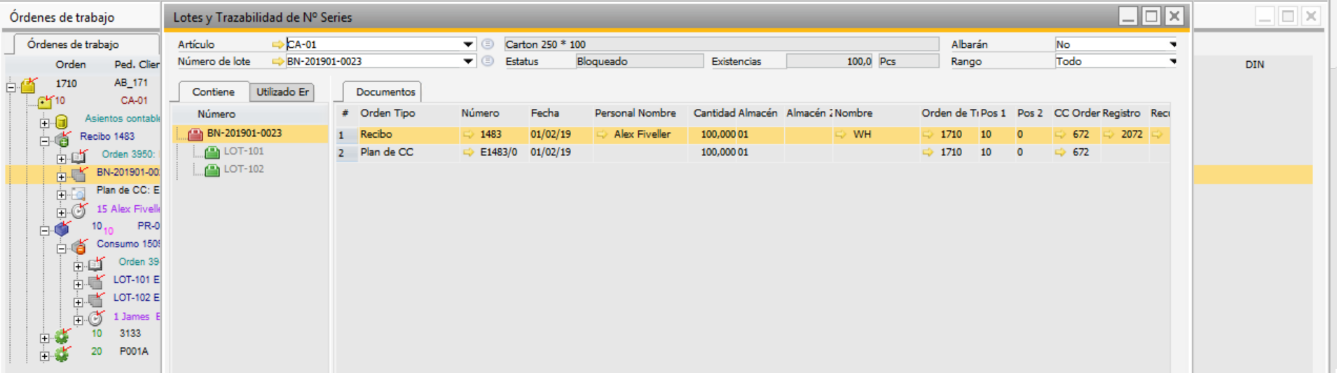The image size is (1339, 373).
Task: Click red batch icon of BN-201901-0023
Action: 195,134
